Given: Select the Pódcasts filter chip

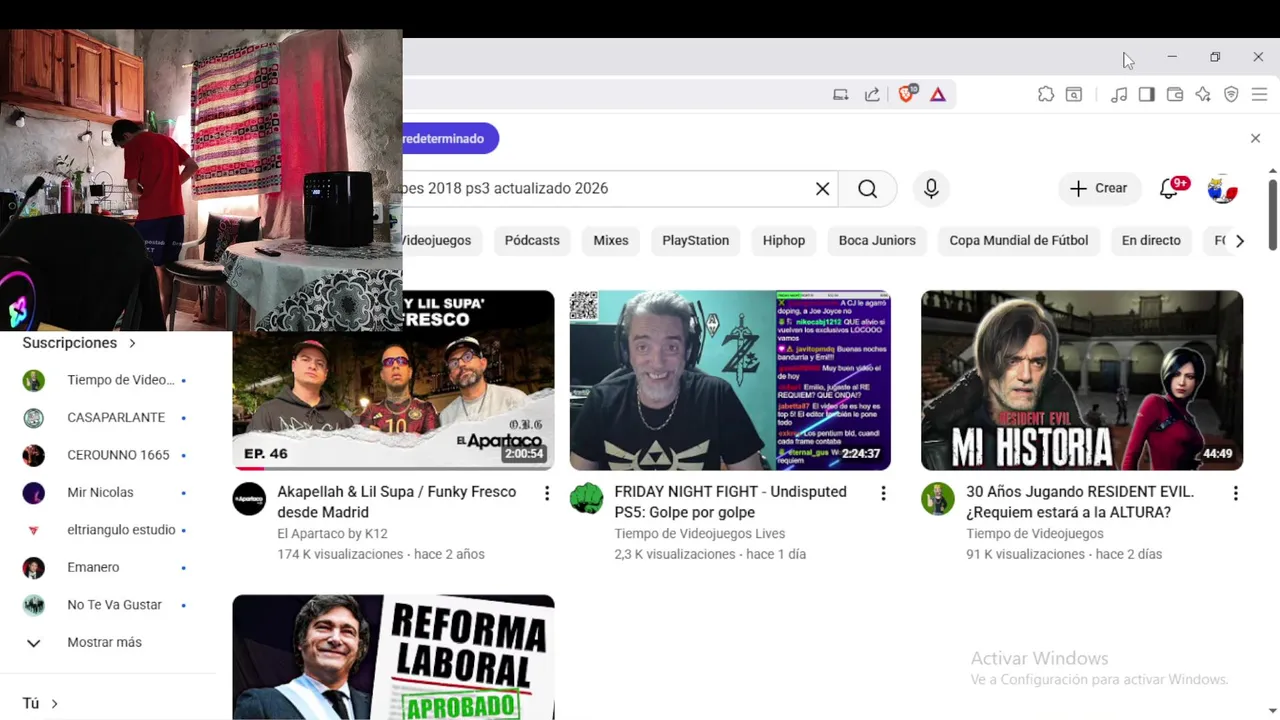Looking at the screenshot, I should click(532, 241).
